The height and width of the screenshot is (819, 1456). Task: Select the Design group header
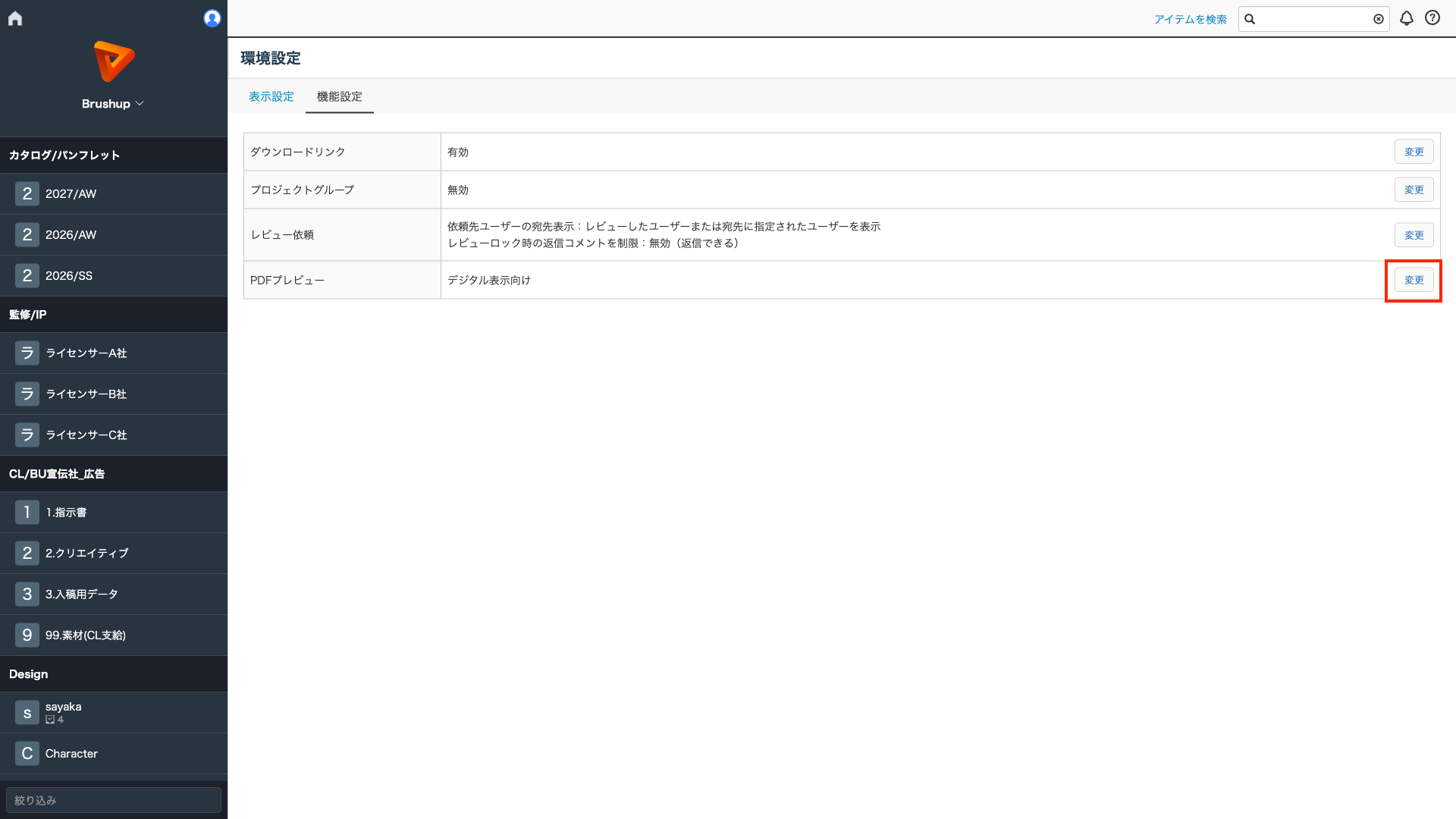click(114, 674)
